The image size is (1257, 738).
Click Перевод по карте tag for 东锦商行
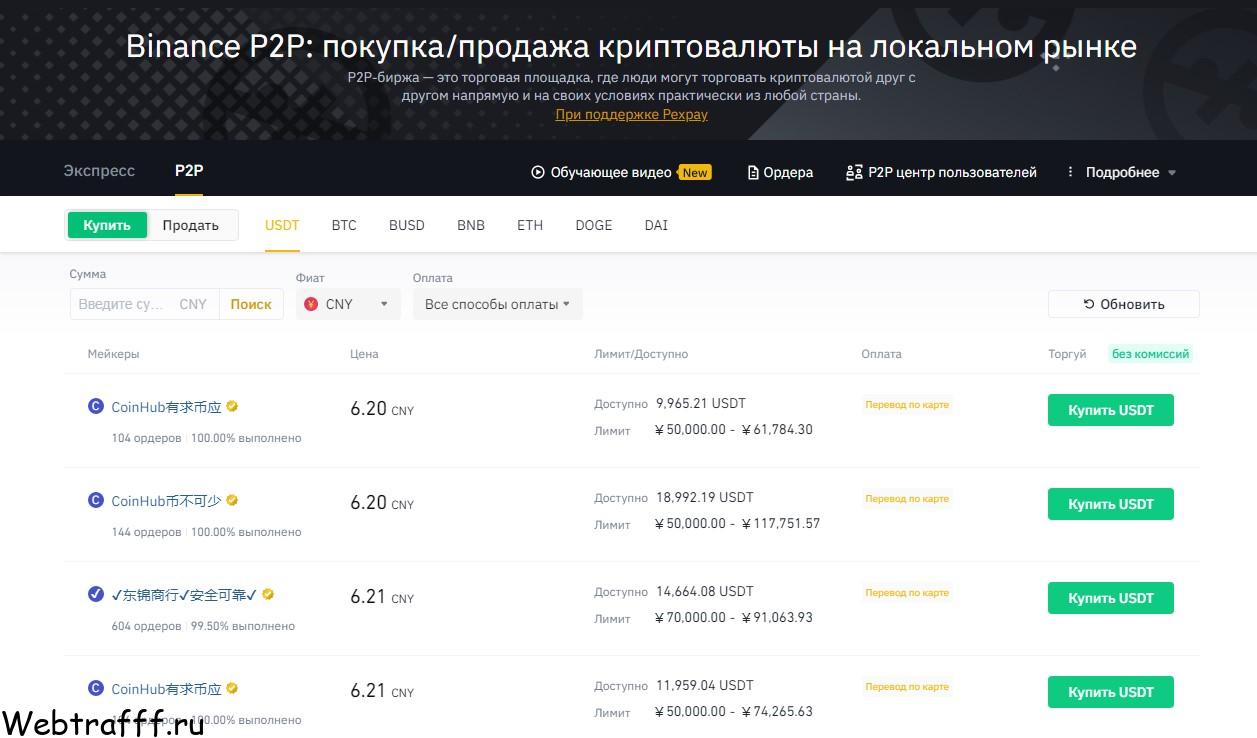[x=907, y=593]
